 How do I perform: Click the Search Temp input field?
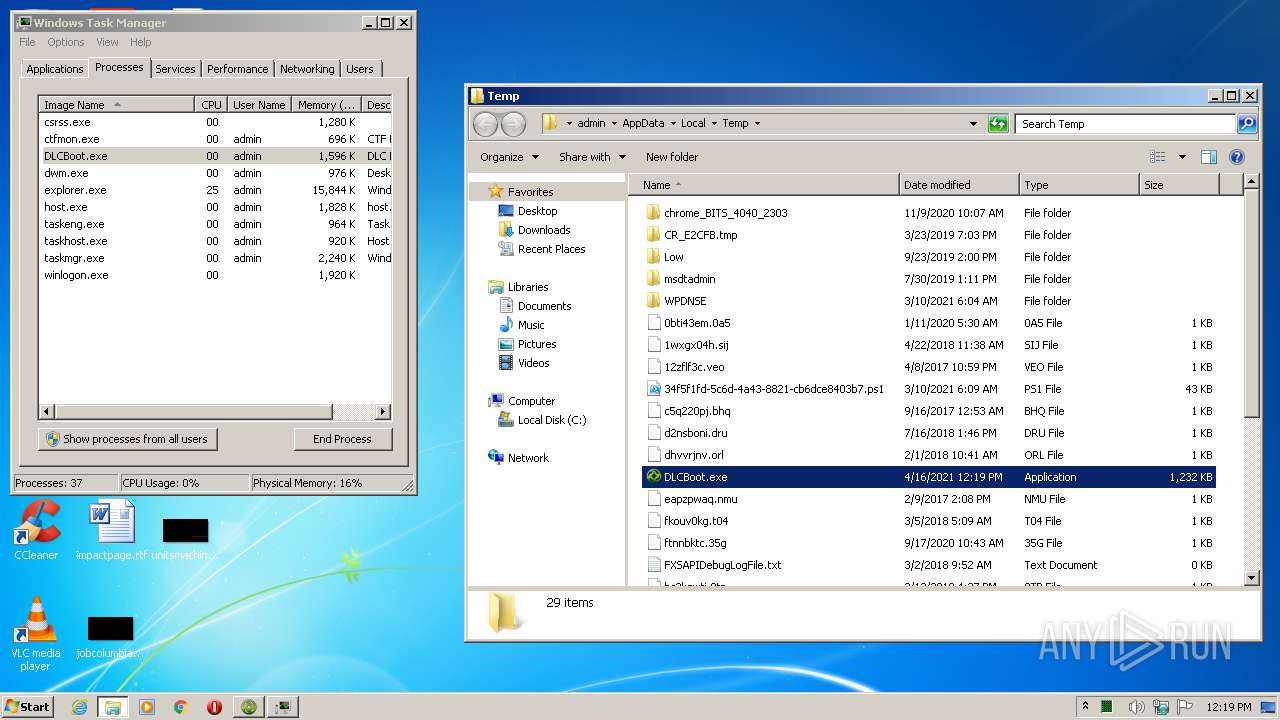pyautogui.click(x=1125, y=124)
